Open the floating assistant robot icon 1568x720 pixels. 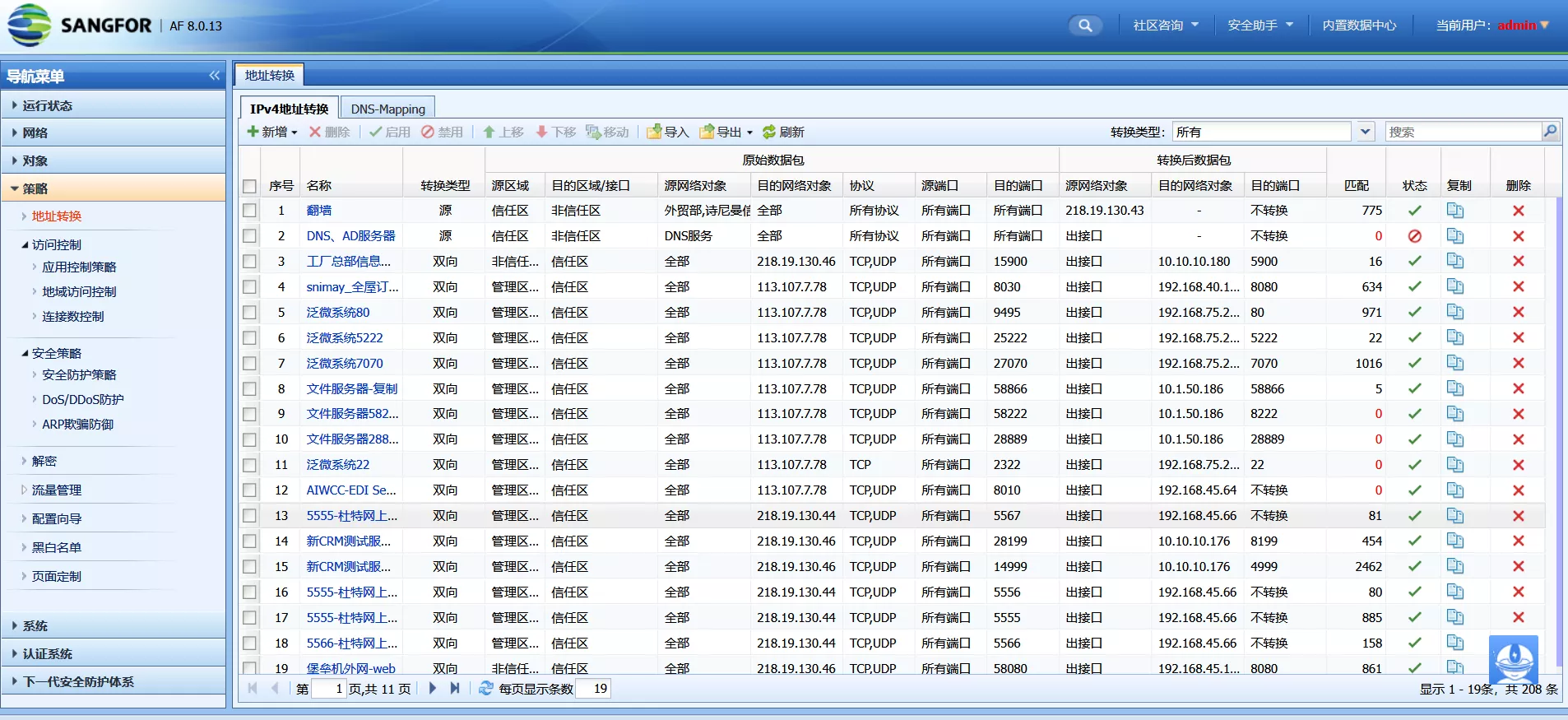(x=1513, y=659)
